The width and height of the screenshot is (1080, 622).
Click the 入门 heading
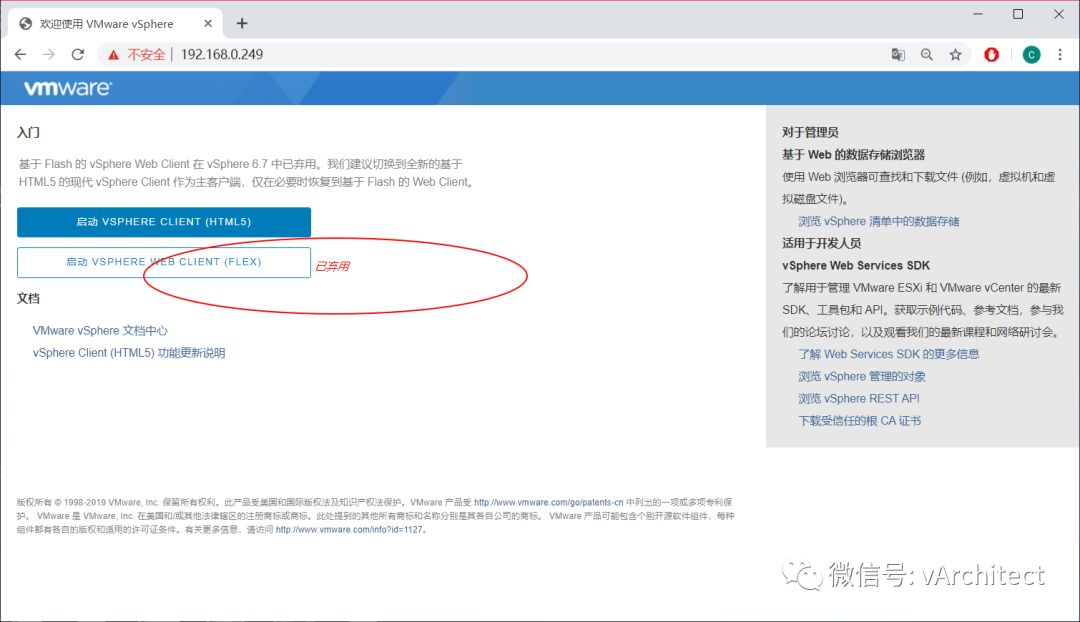coord(28,132)
